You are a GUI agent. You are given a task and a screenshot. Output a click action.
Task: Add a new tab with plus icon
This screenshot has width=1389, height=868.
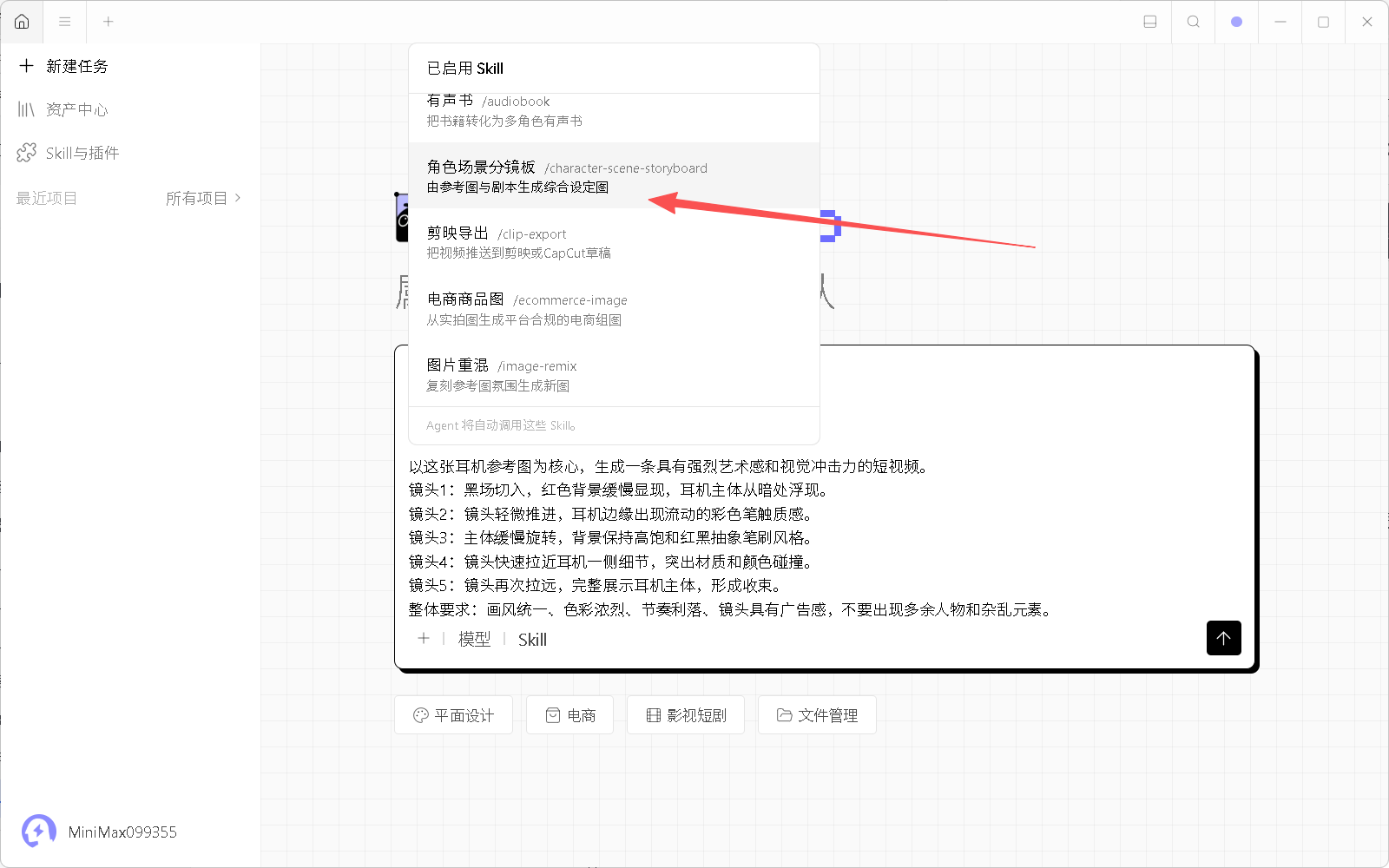[109, 22]
